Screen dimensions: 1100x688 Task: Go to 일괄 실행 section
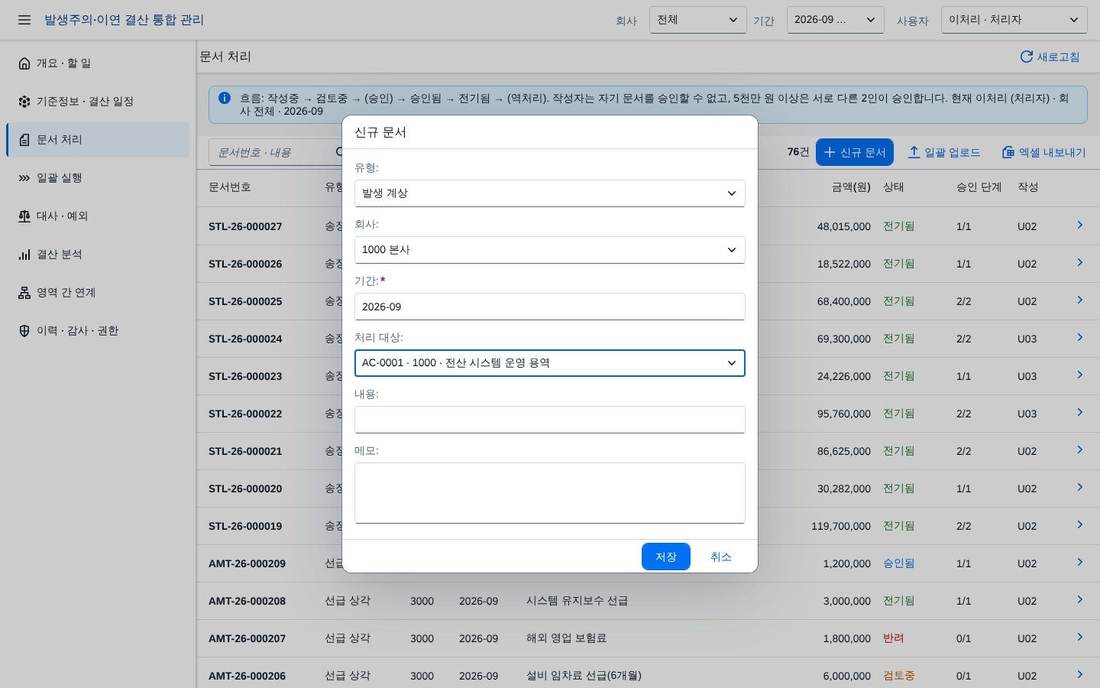[x=98, y=177]
